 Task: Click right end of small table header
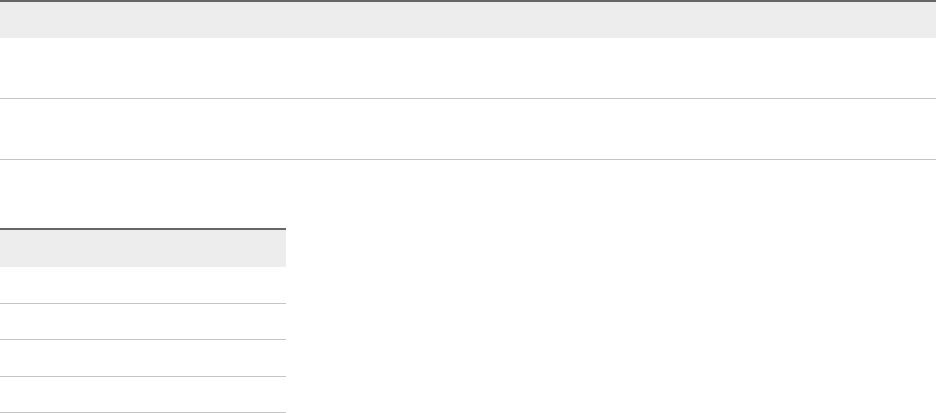point(276,248)
